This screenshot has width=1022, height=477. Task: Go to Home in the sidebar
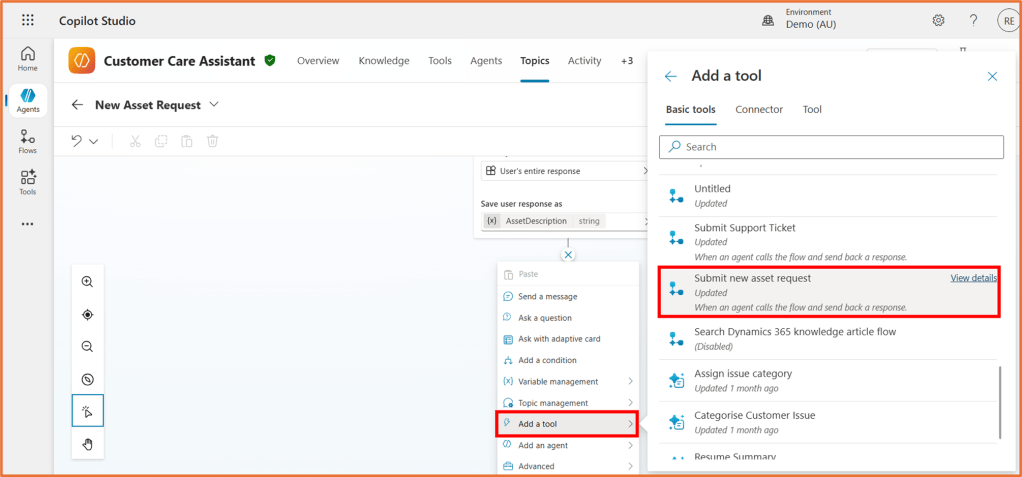(x=27, y=59)
